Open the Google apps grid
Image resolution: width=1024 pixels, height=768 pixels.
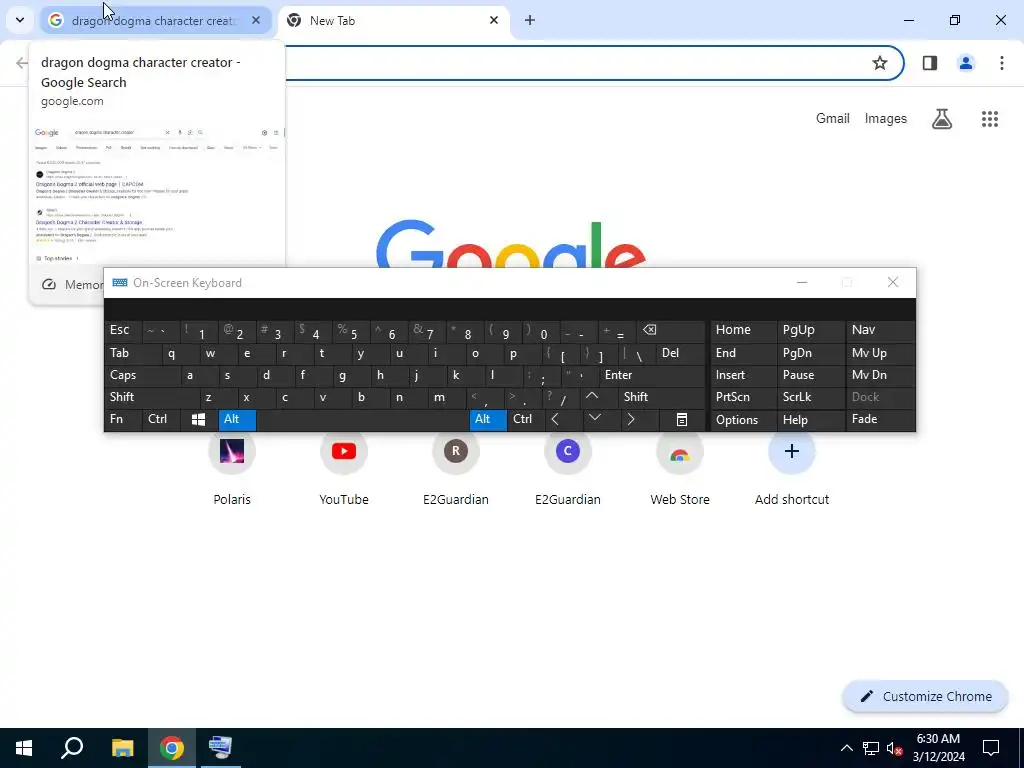pos(990,119)
